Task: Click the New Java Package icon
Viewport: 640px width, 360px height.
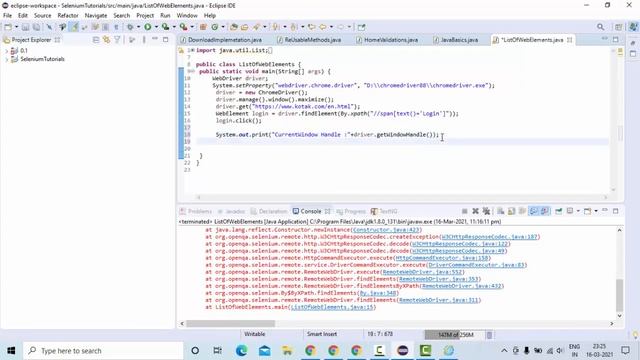Action: coord(203,27)
